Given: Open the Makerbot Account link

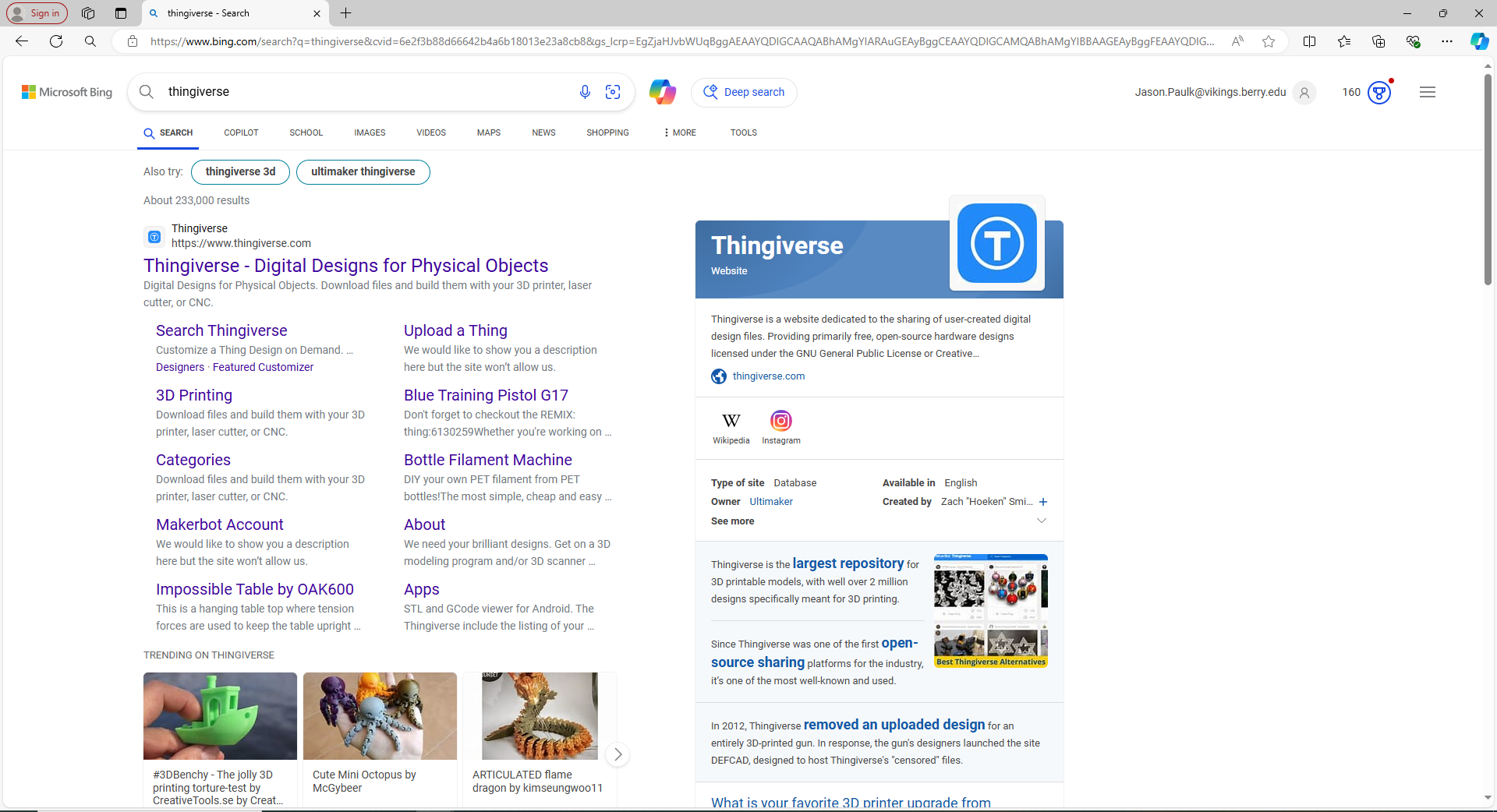Looking at the screenshot, I should coord(220,524).
